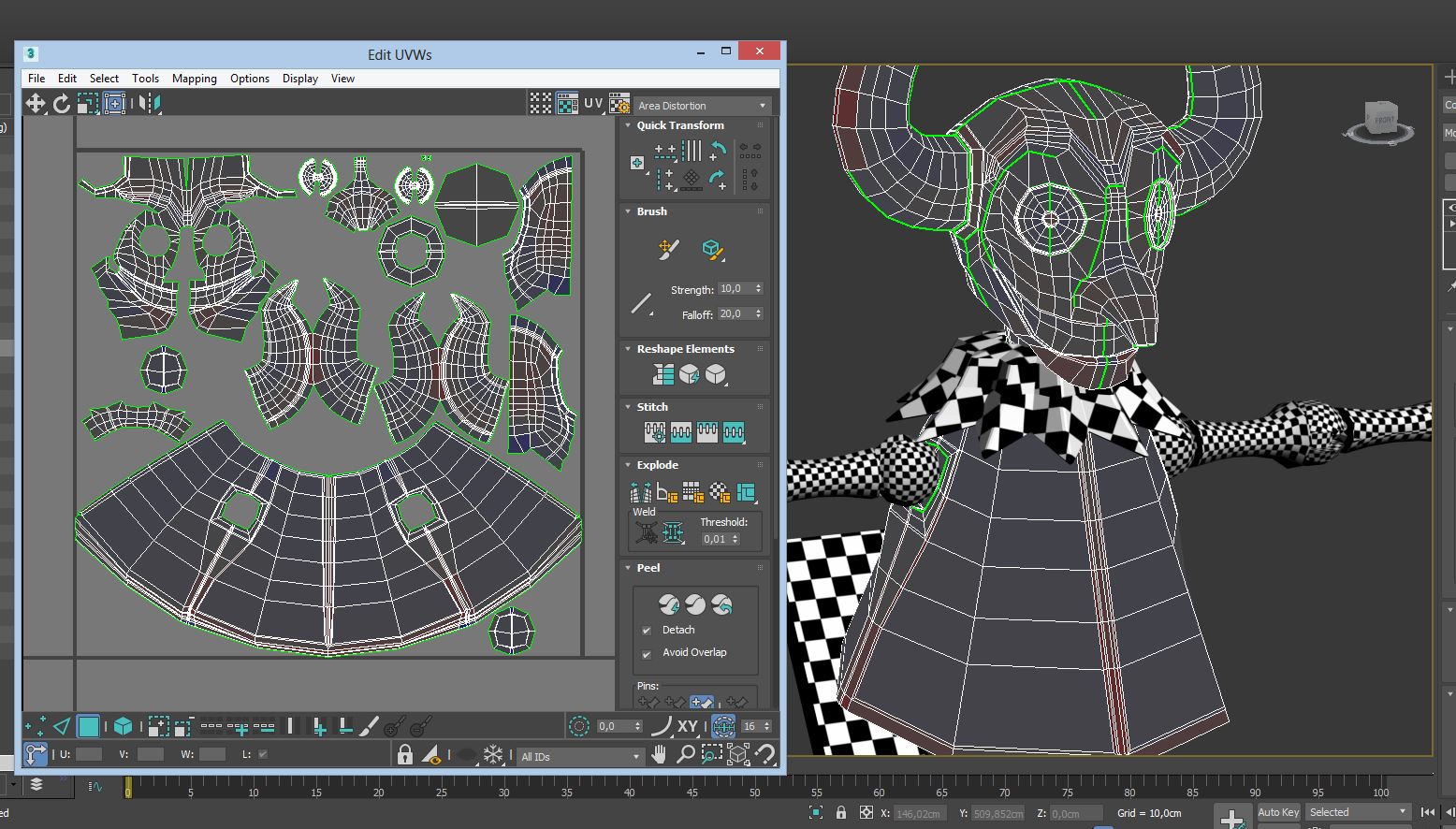The height and width of the screenshot is (829, 1456).
Task: Click the weld Threshold value field
Action: tap(715, 539)
